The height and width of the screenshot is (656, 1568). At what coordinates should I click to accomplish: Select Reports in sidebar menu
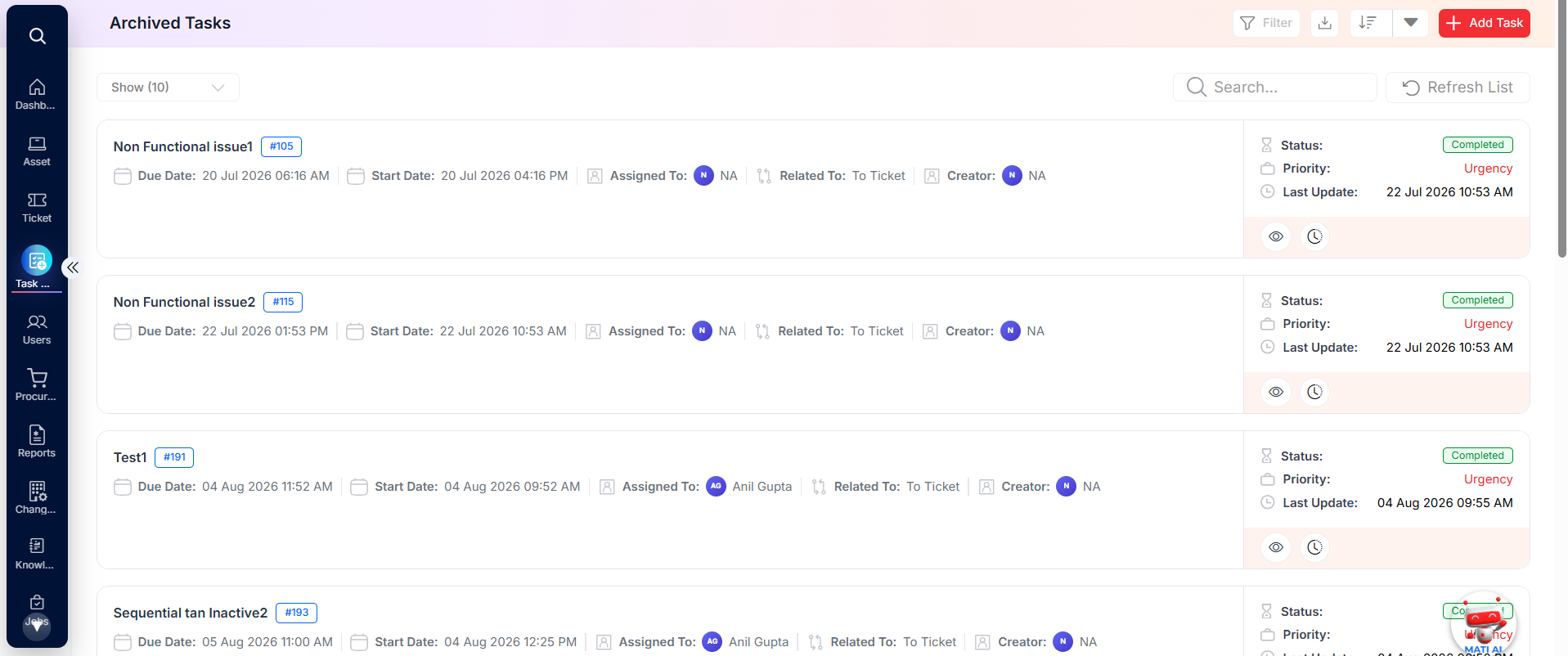click(37, 442)
